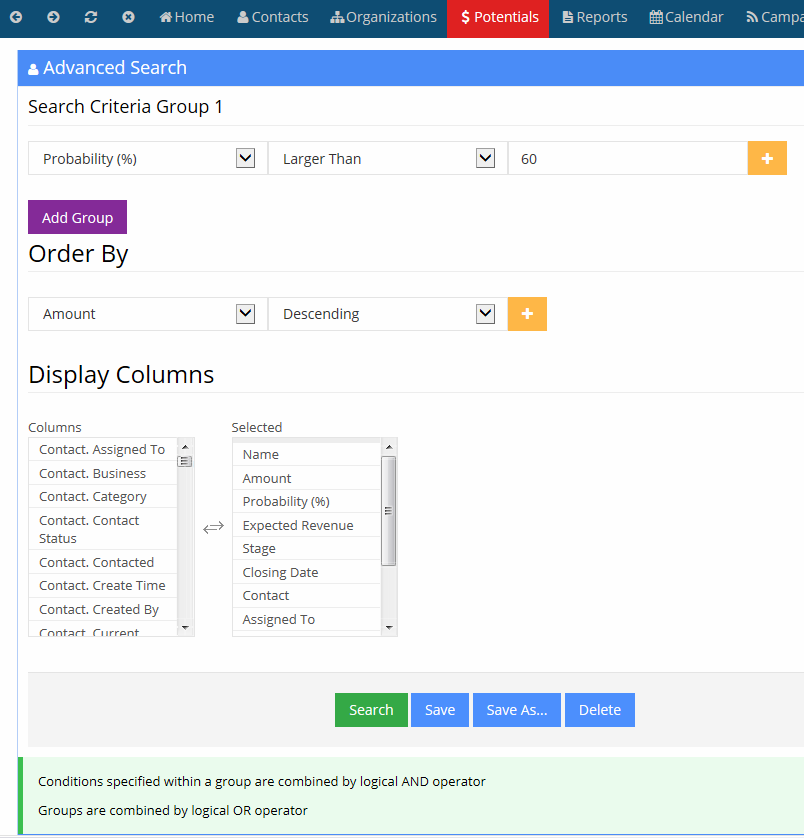
Task: Open Calendar via the calendar icon
Action: point(656,16)
